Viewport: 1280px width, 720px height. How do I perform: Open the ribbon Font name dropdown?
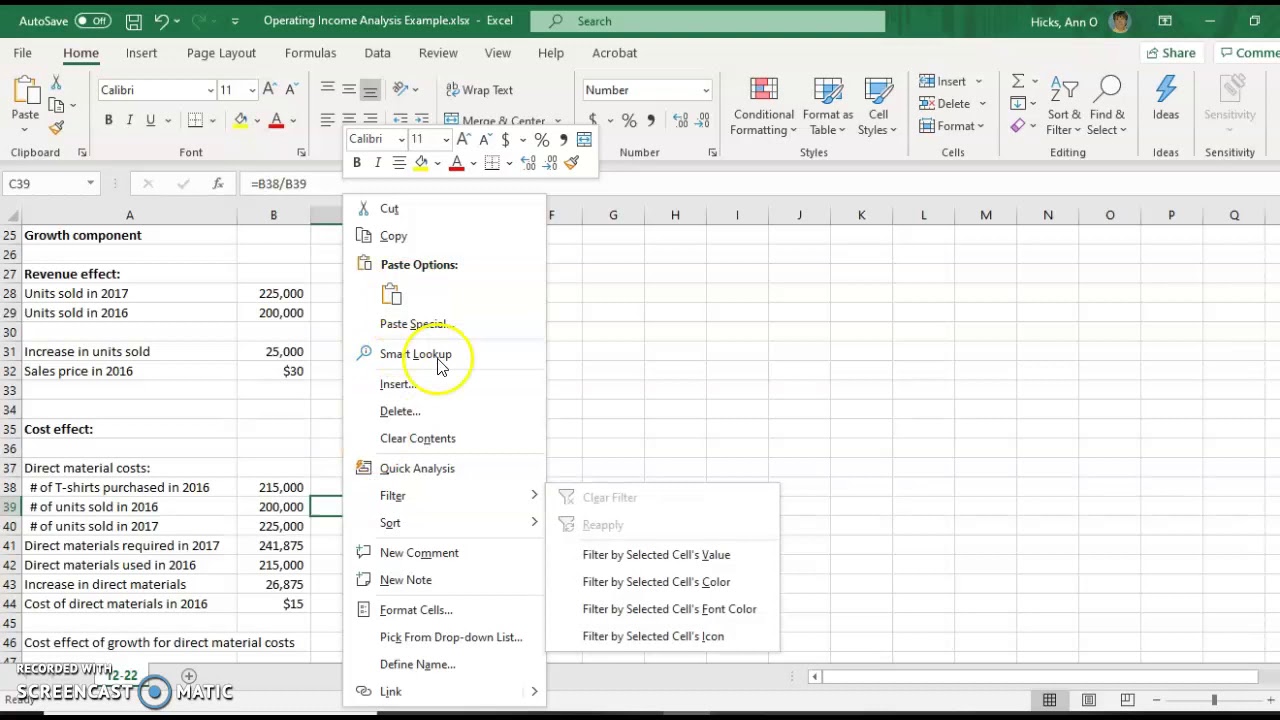coord(210,91)
